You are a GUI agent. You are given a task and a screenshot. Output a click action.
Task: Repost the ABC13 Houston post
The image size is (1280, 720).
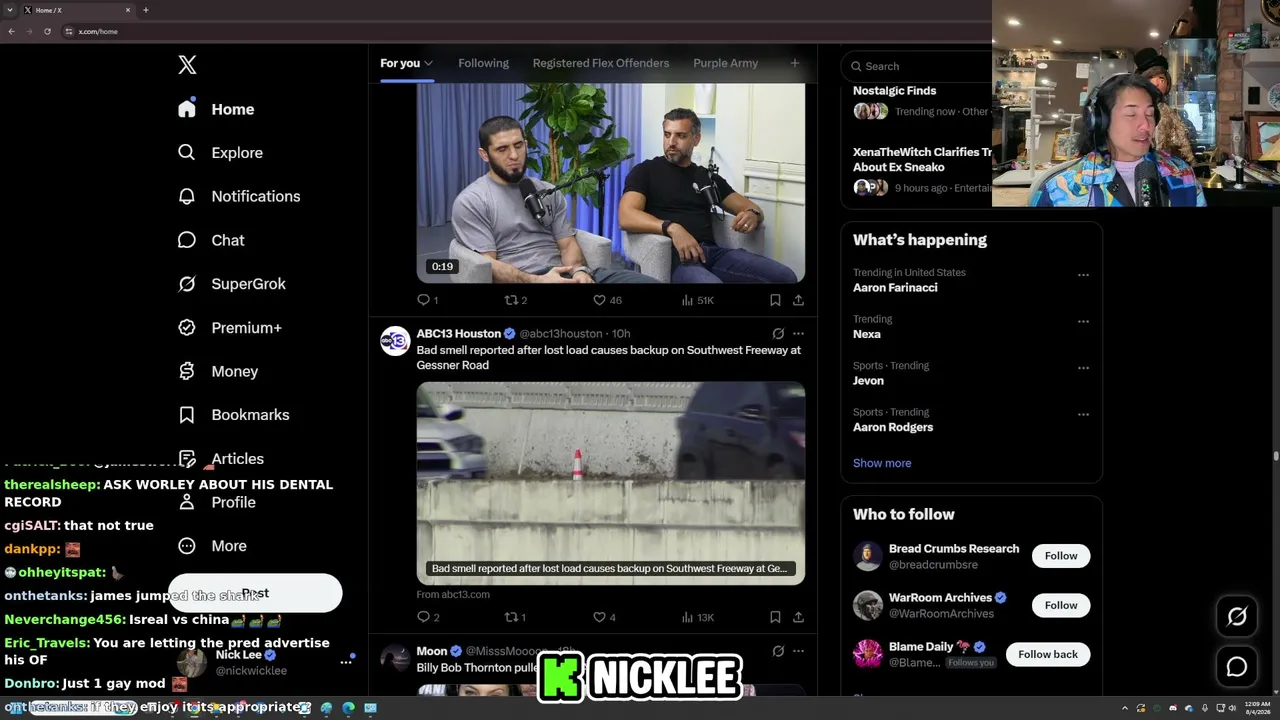(x=516, y=617)
